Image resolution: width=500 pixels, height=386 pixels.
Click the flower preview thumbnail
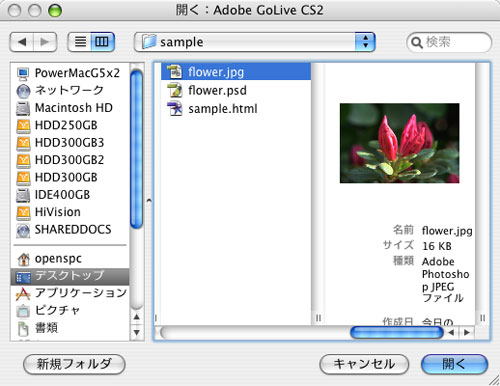(x=399, y=143)
